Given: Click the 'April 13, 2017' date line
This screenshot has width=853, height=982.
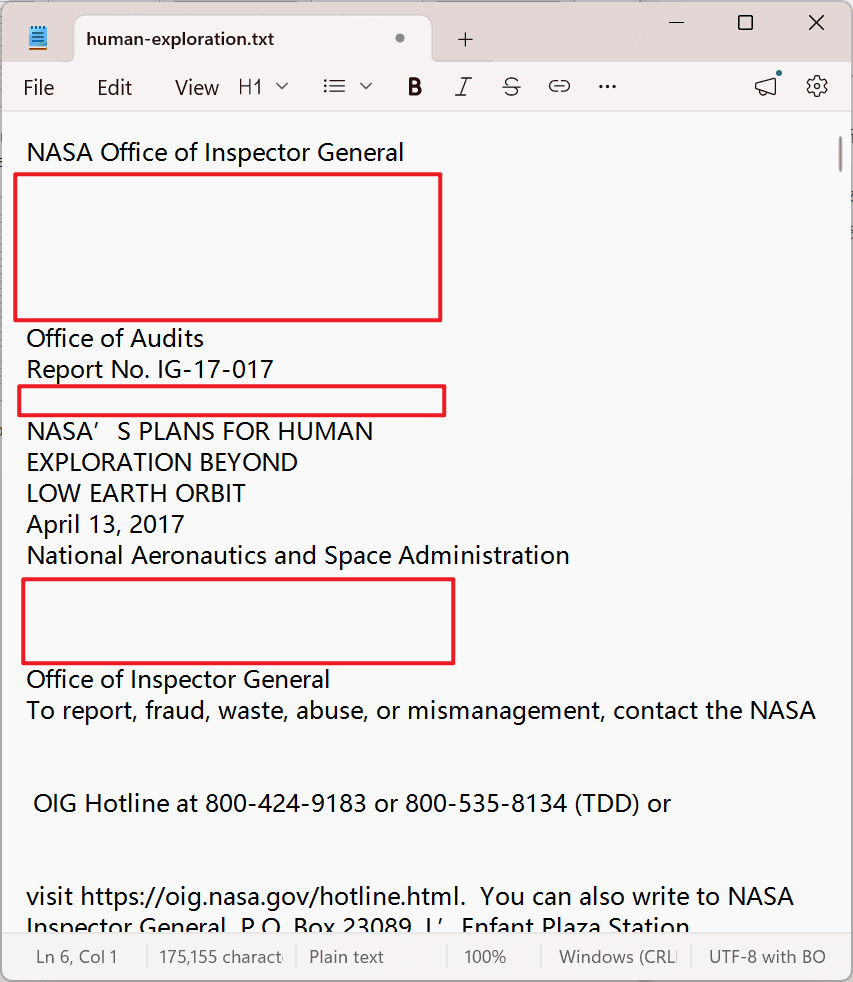Looking at the screenshot, I should click(x=105, y=525).
